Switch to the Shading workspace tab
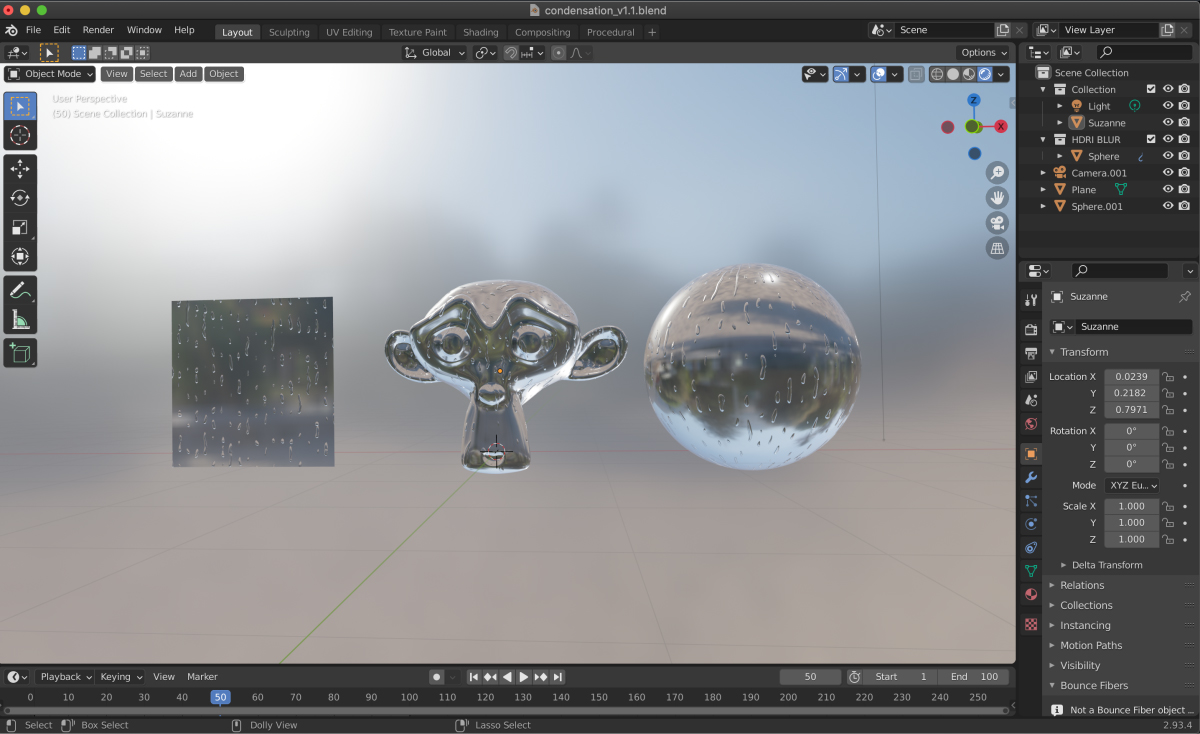 [x=481, y=32]
